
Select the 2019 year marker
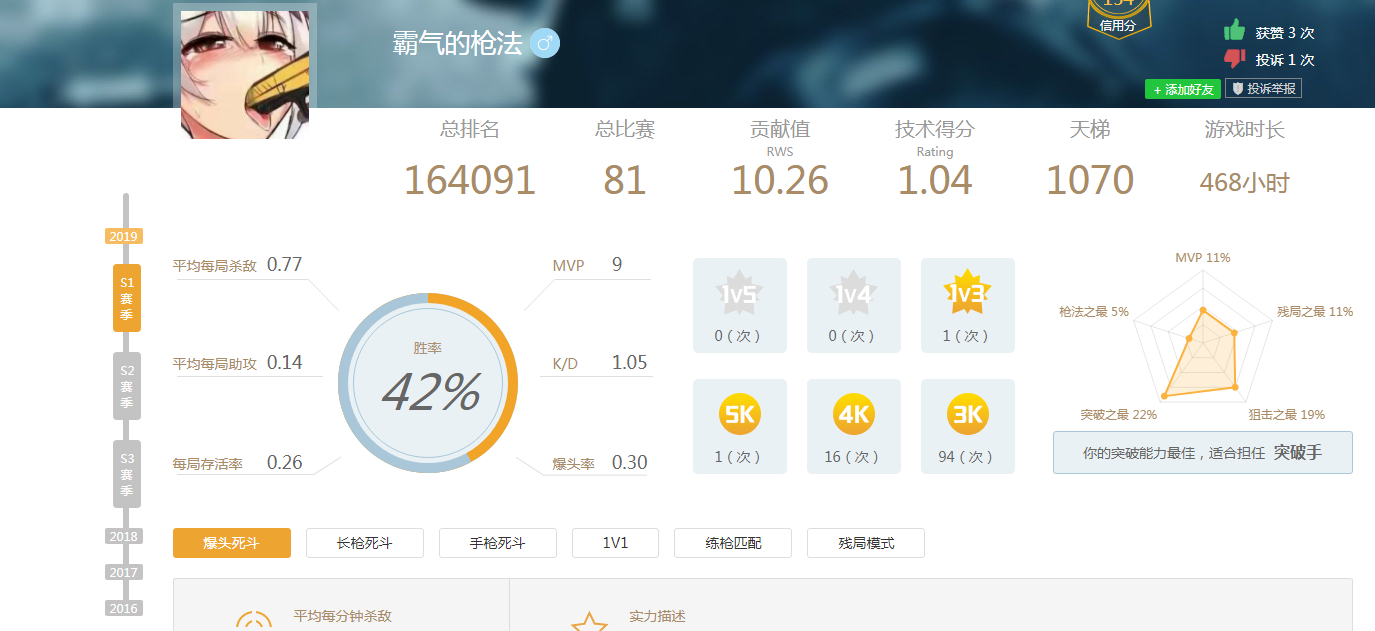(124, 236)
